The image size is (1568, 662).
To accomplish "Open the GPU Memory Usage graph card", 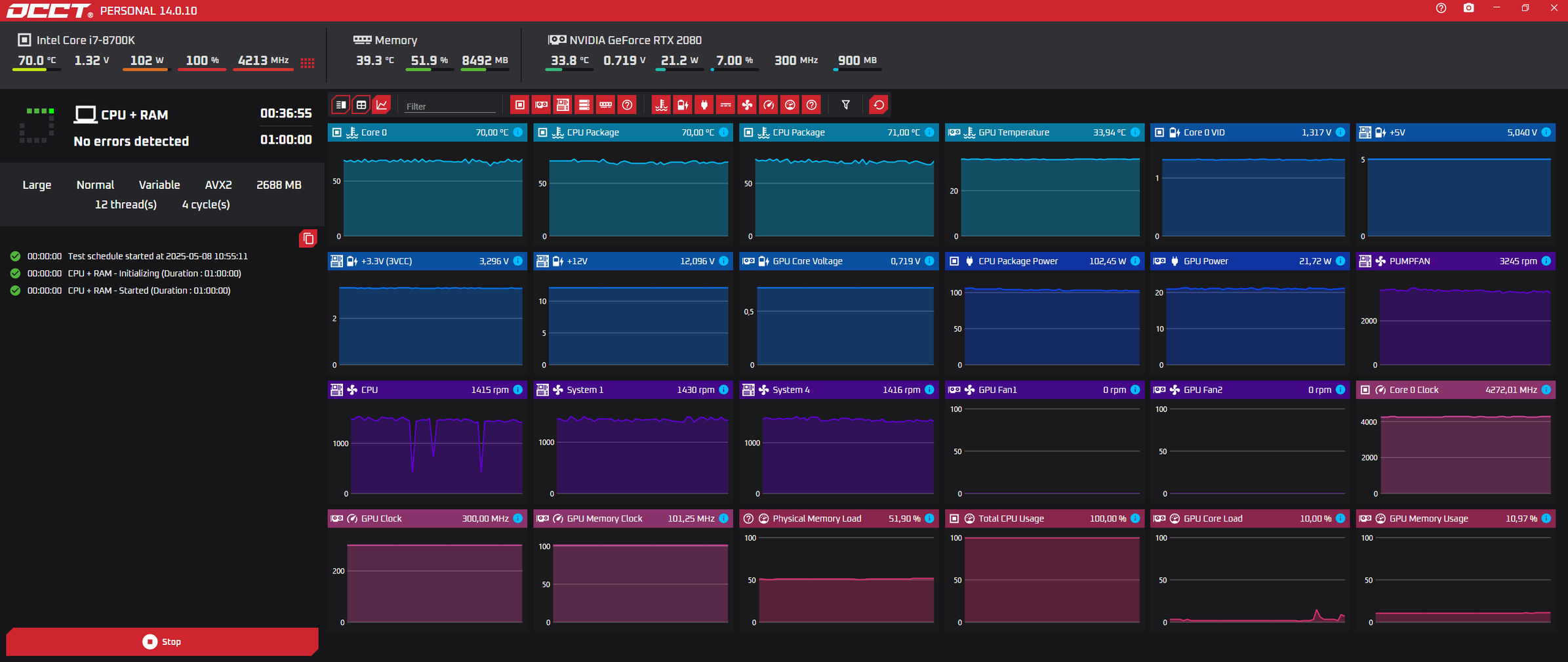I will point(1456,569).
